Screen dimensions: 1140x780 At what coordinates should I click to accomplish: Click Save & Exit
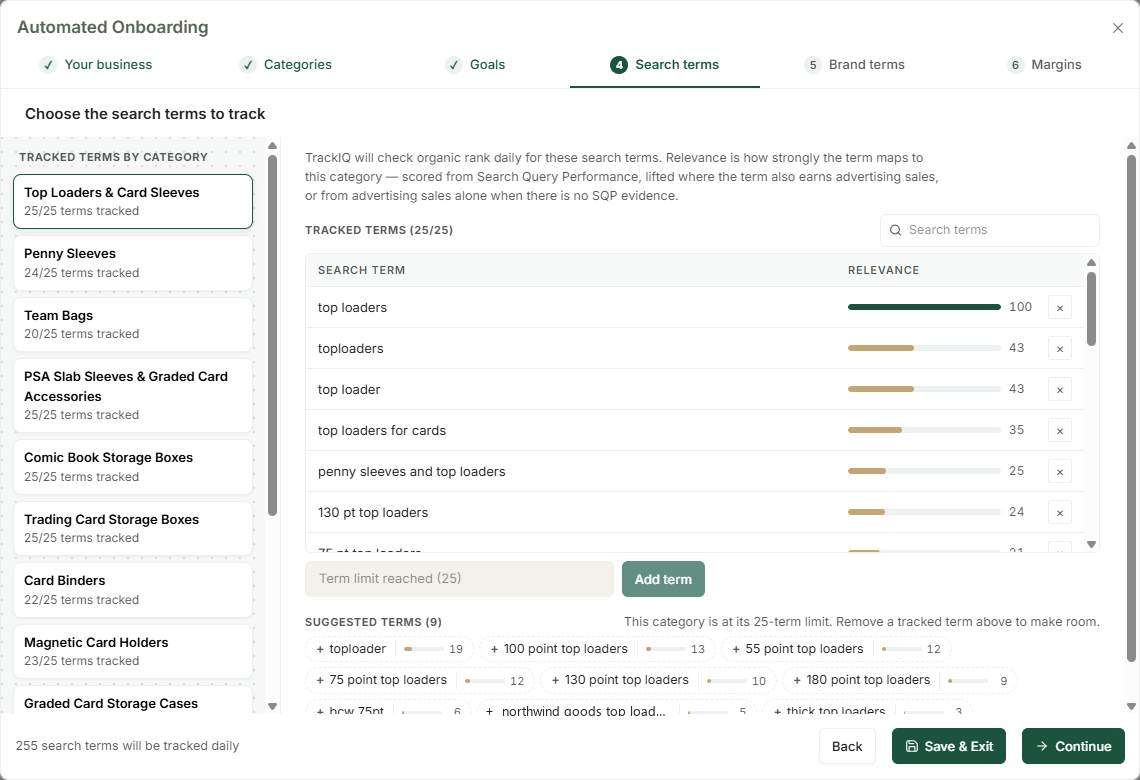click(x=949, y=747)
